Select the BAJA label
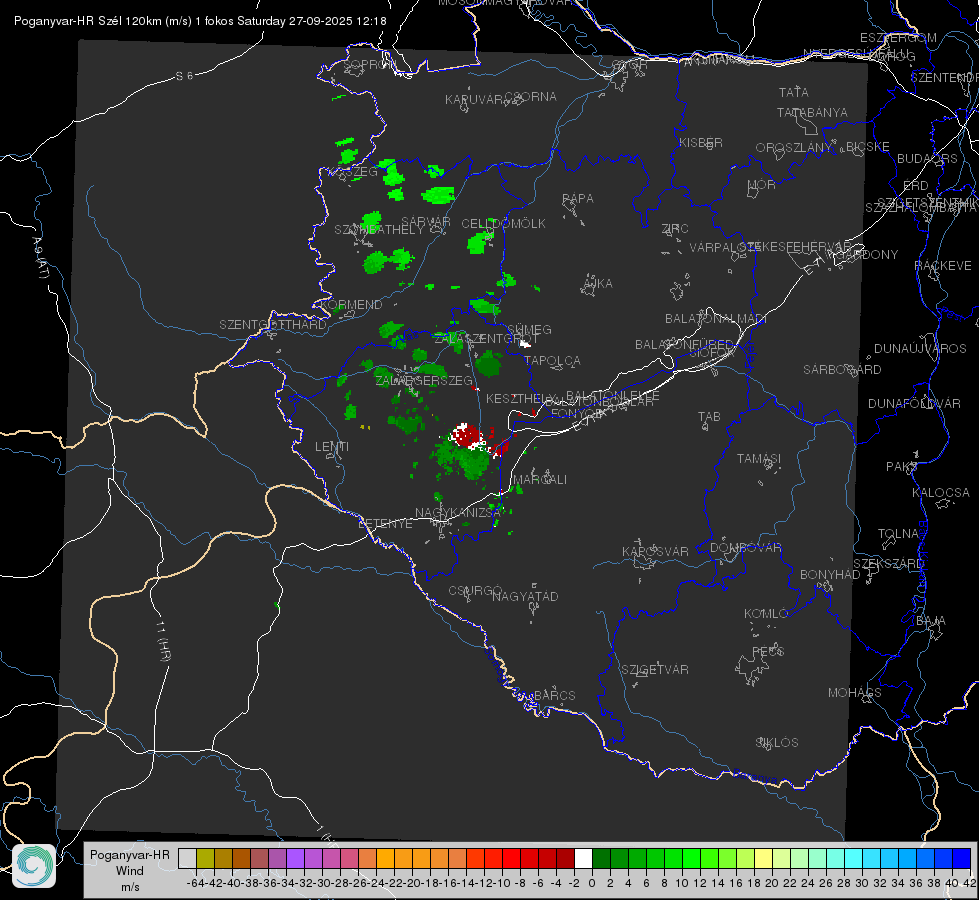Viewport: 979px width, 900px height. 931,621
